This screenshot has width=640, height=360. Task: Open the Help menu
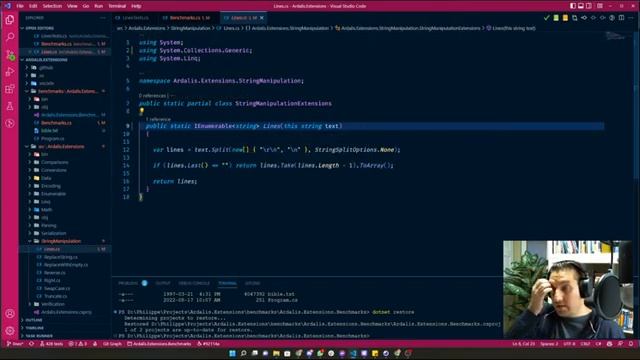136,6
